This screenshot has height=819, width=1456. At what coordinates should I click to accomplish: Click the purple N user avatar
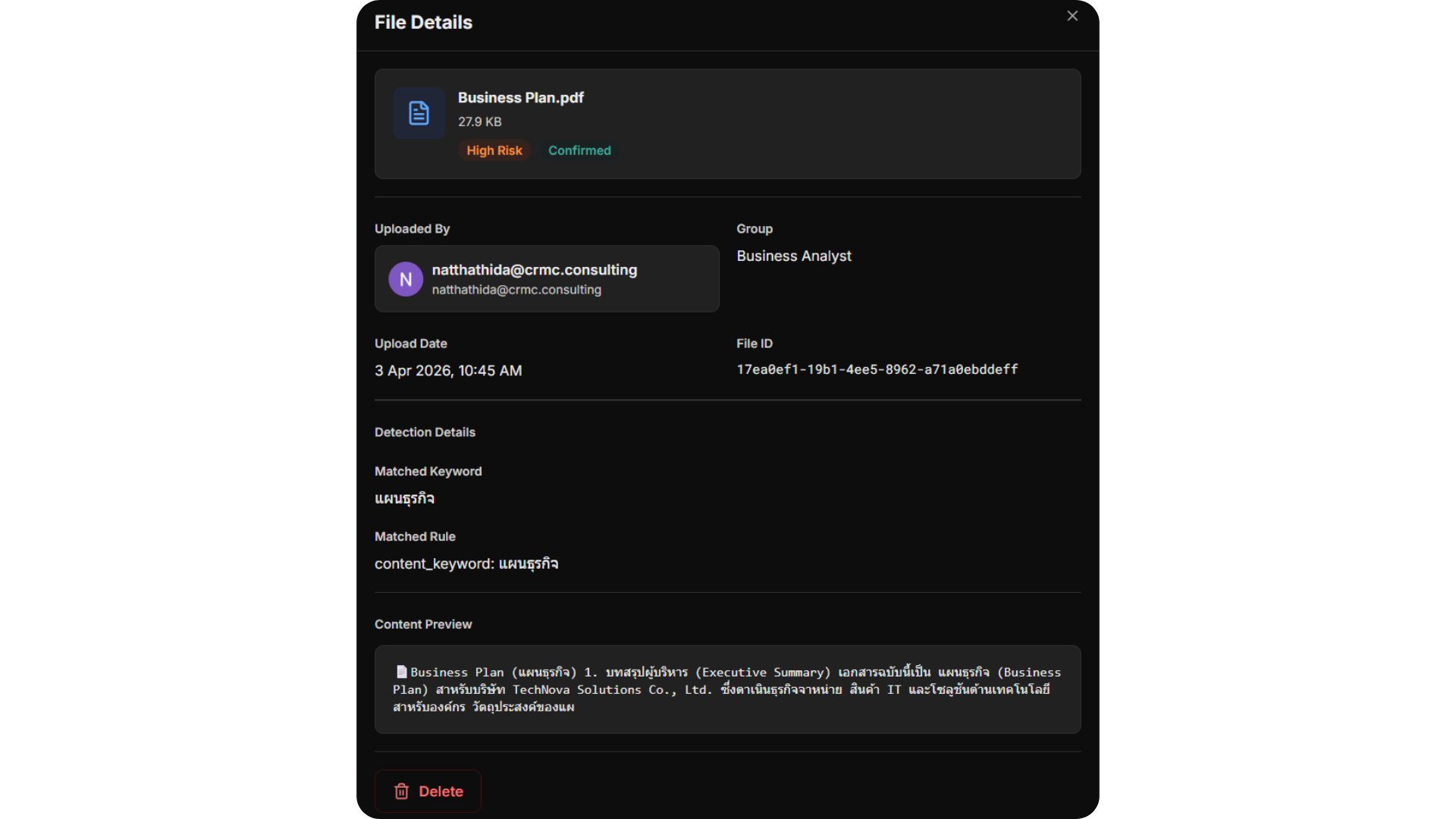tap(406, 279)
